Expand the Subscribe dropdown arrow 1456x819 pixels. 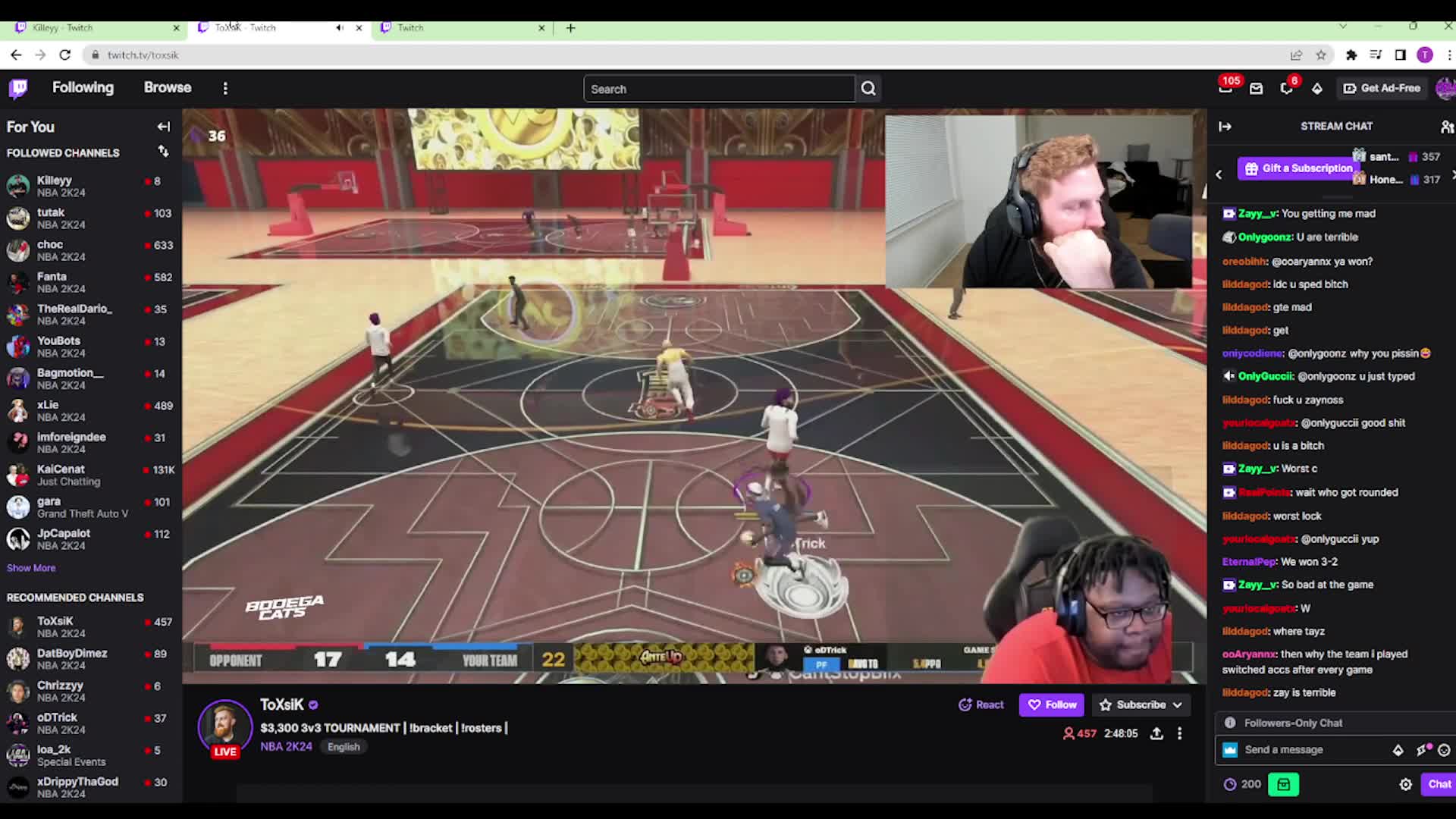pyautogui.click(x=1177, y=704)
